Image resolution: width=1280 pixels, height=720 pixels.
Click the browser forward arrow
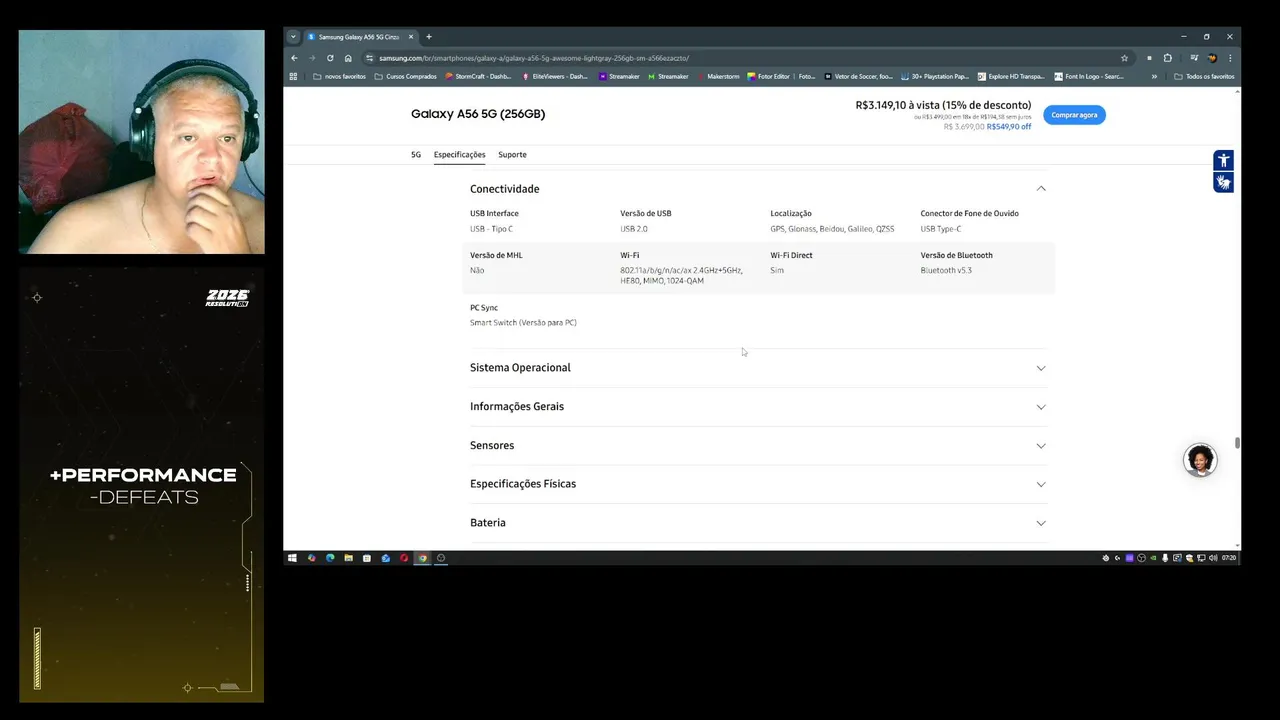pyautogui.click(x=312, y=58)
